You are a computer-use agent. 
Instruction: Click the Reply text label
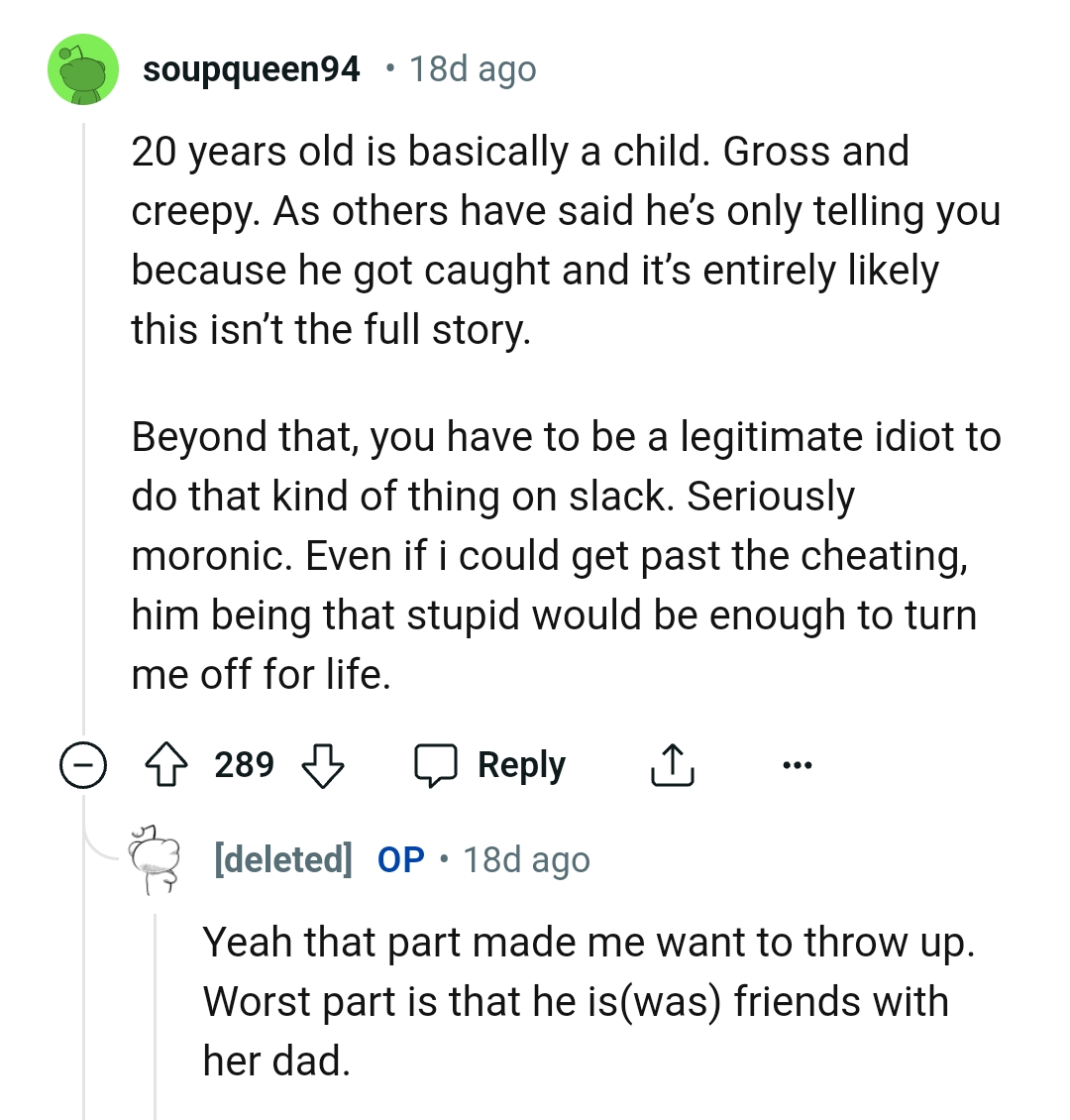[x=521, y=766]
